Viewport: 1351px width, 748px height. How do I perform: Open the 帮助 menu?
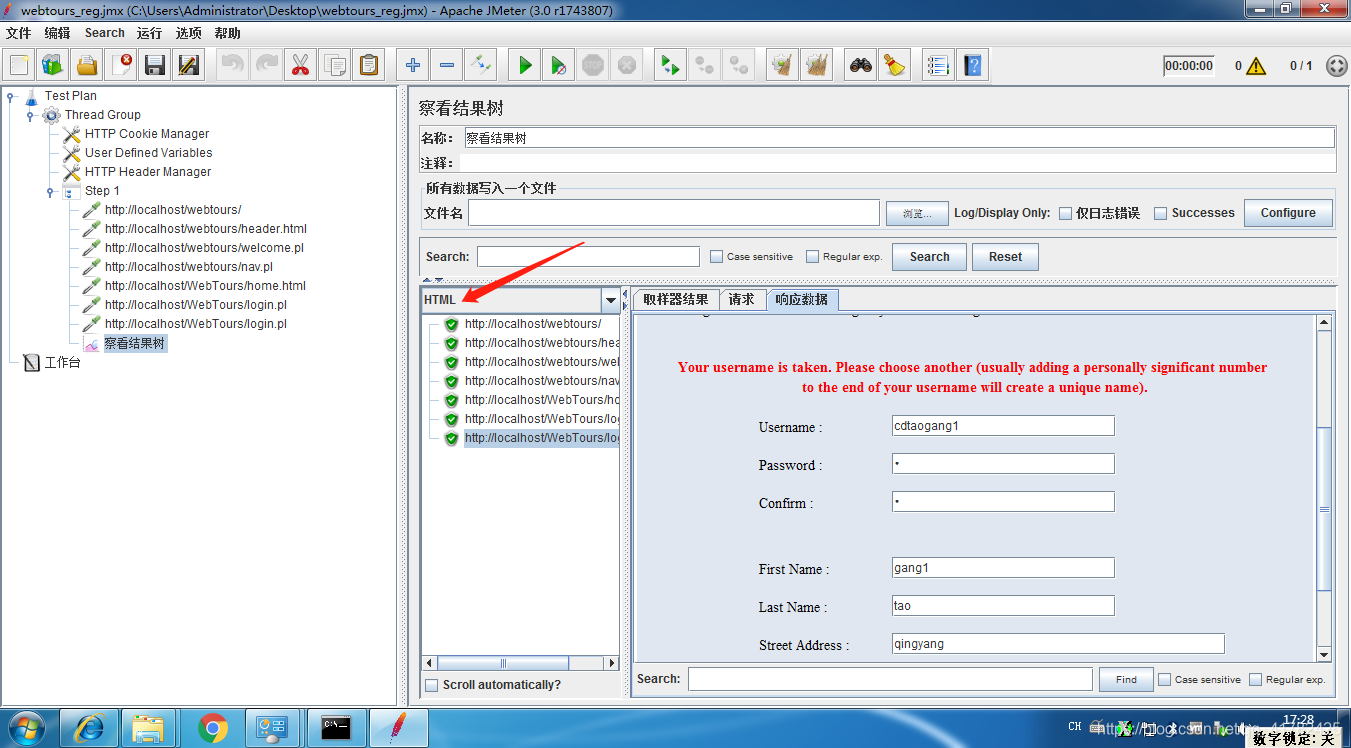(x=227, y=33)
